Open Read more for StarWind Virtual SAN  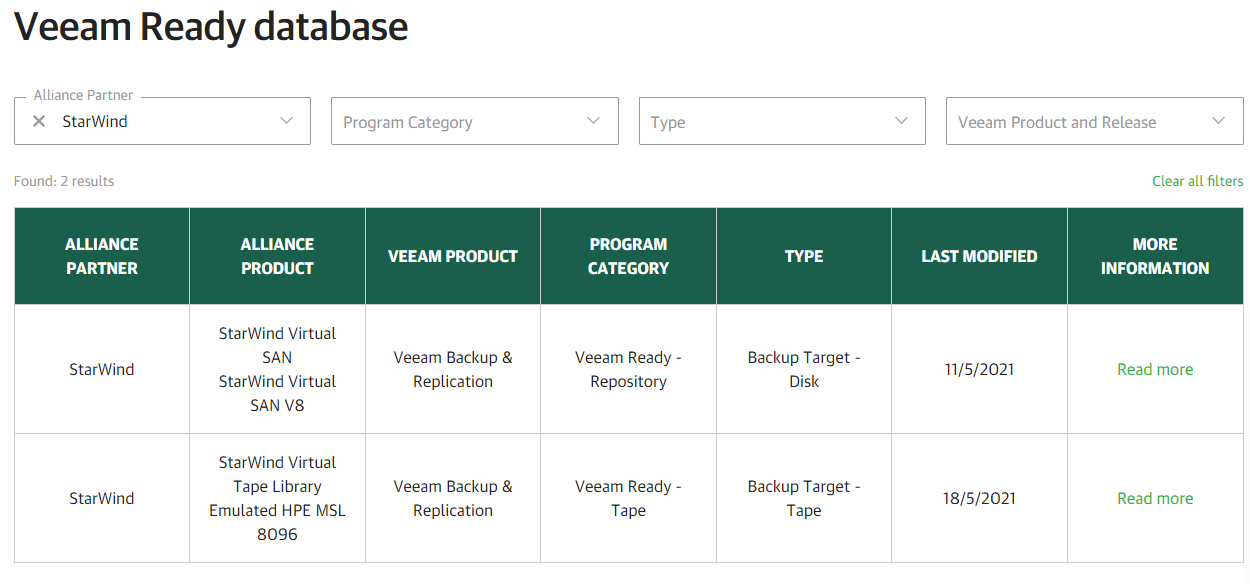(1154, 369)
